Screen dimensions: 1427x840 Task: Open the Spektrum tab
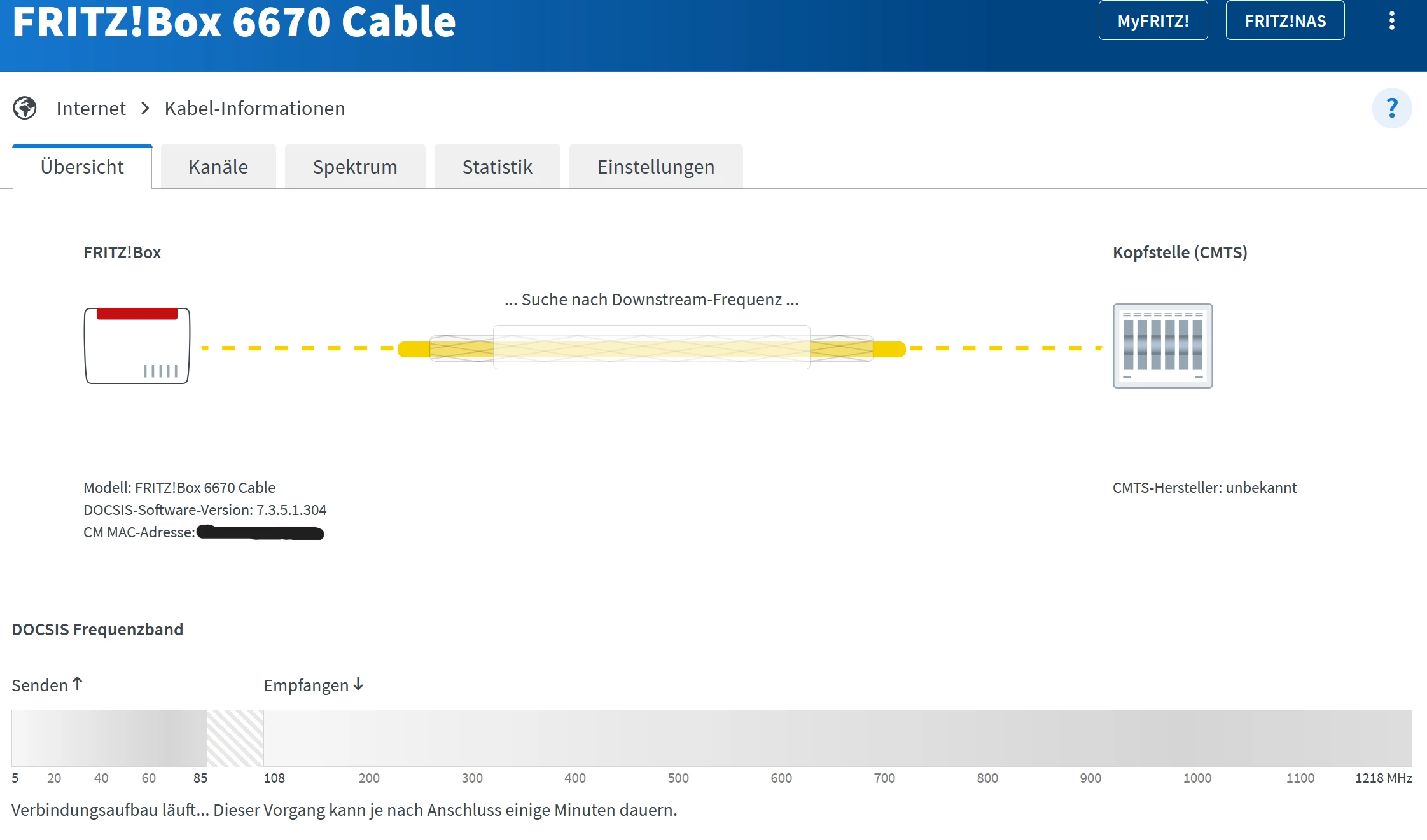point(355,167)
